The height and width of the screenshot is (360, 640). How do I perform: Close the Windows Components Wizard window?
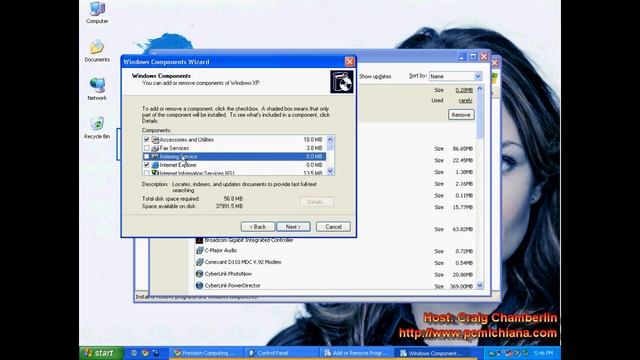[x=349, y=62]
